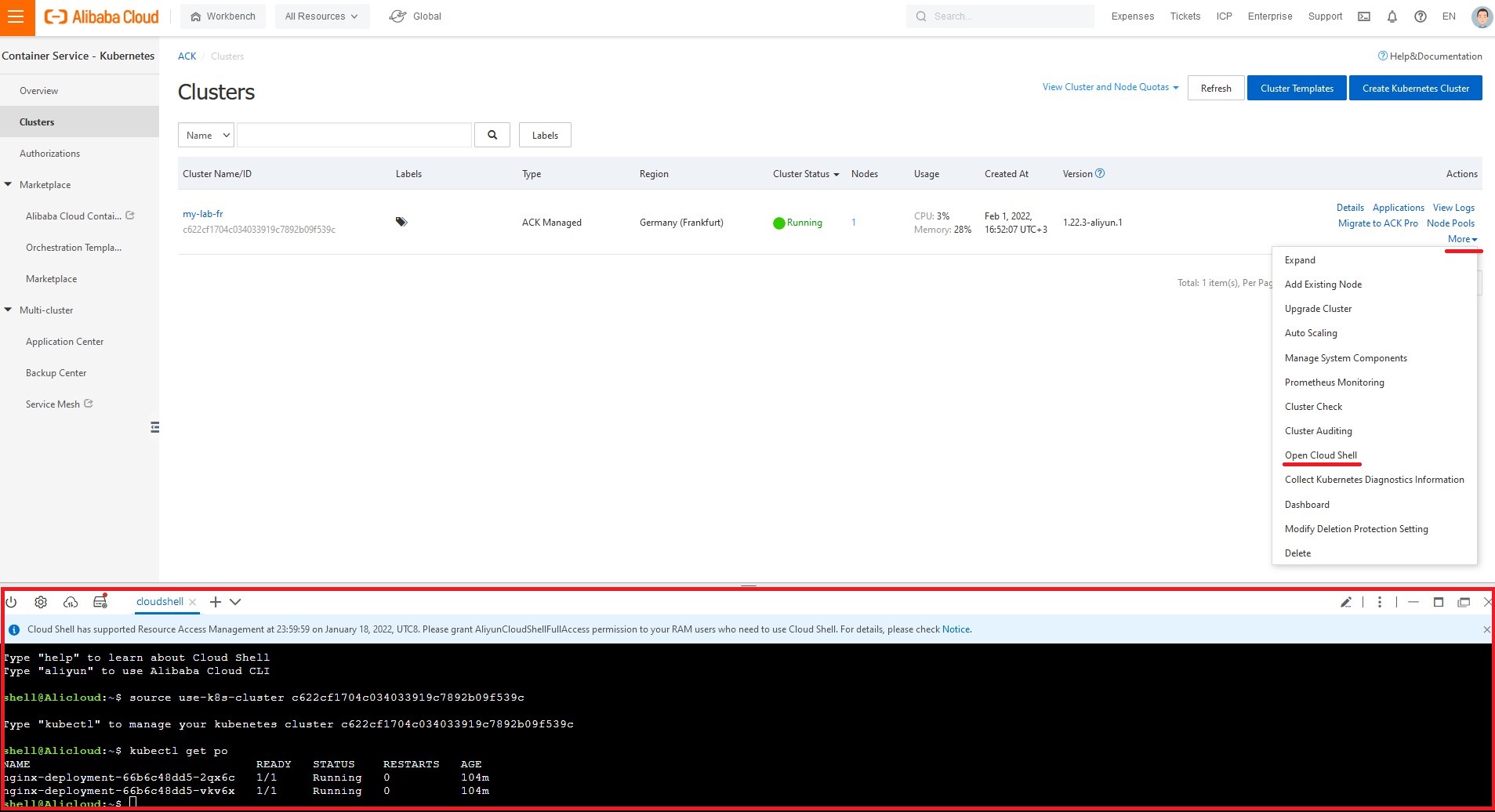Click the Cluster Templates button

(1297, 88)
